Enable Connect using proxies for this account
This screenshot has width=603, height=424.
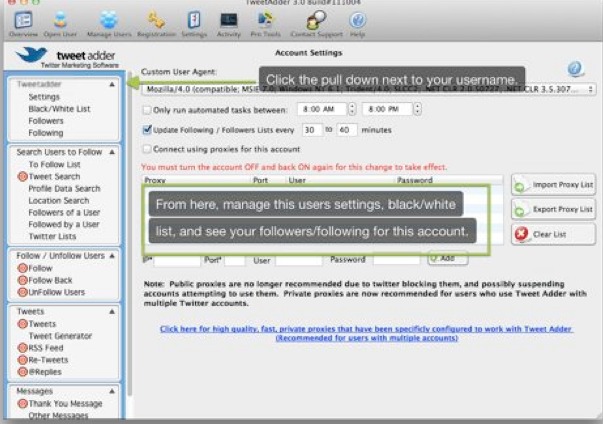(147, 149)
